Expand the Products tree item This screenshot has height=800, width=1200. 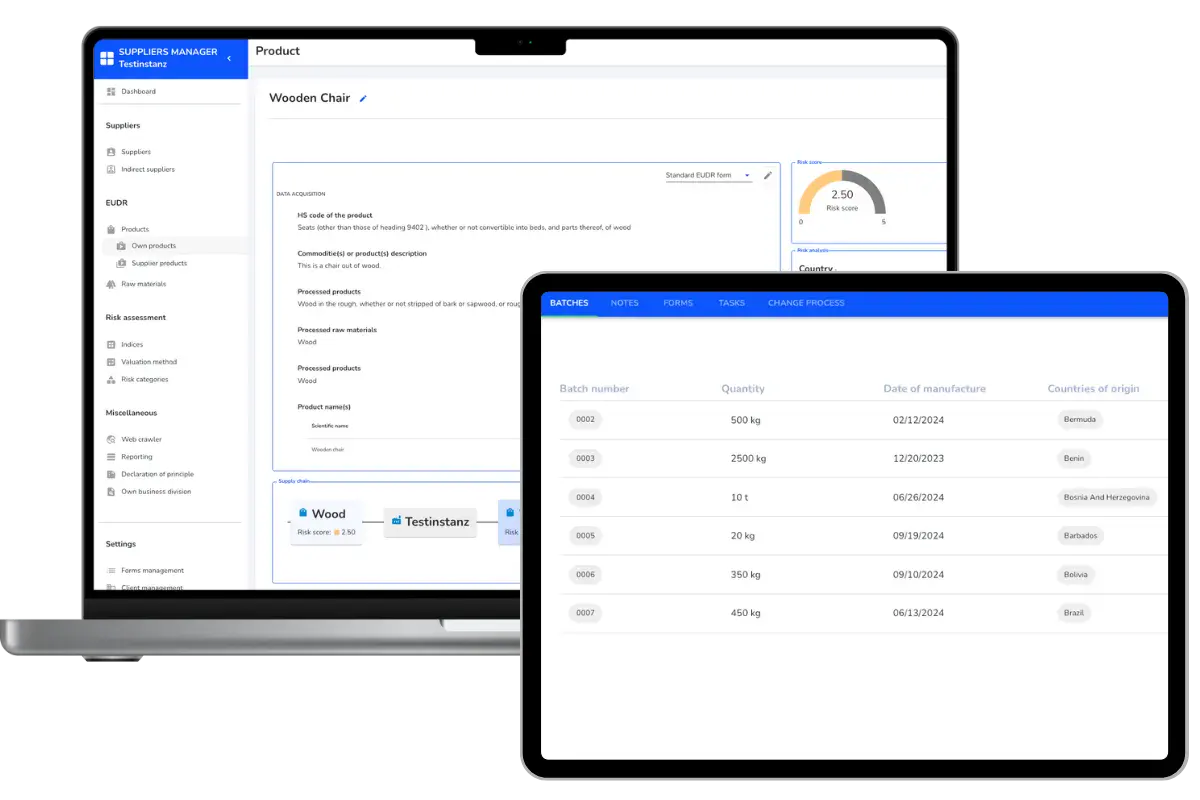[x=134, y=229]
